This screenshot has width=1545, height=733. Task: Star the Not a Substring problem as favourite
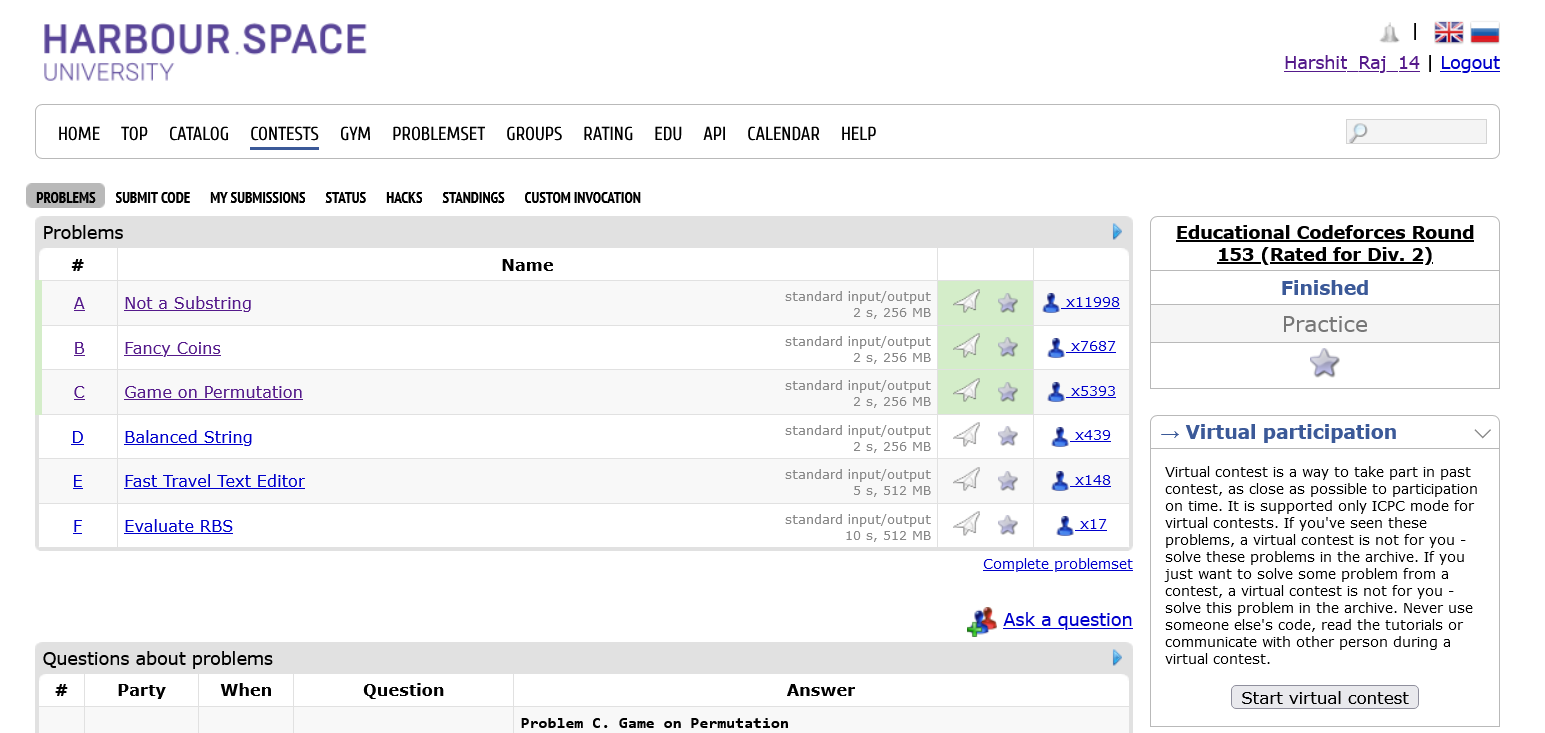1008,302
